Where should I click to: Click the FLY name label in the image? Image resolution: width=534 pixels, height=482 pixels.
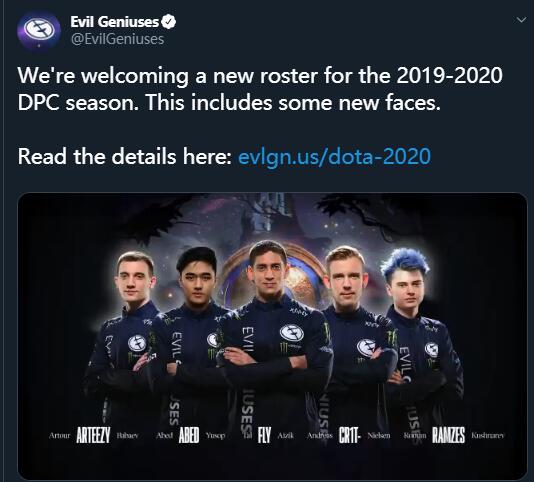(264, 435)
